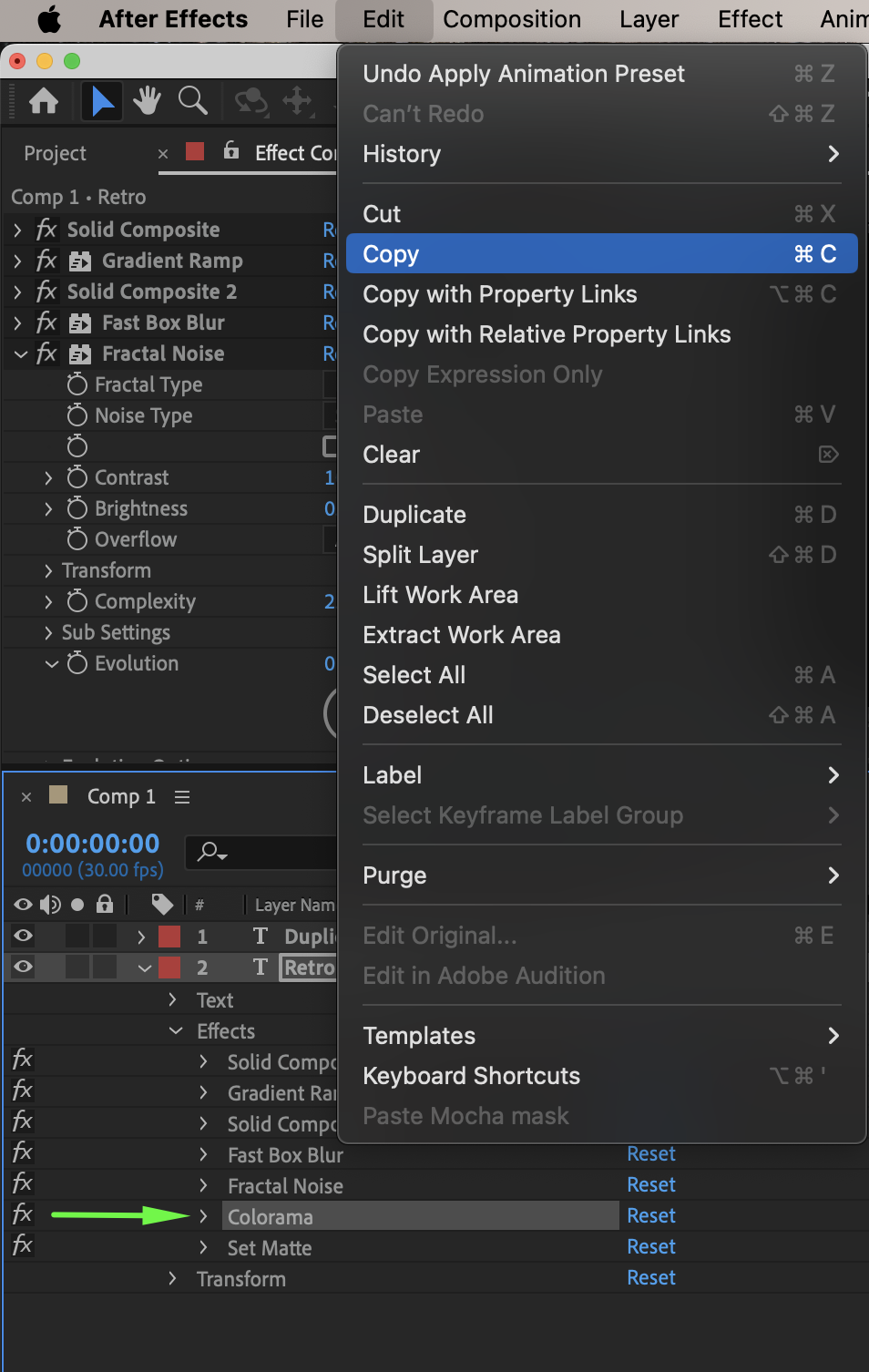The width and height of the screenshot is (869, 1372).
Task: Toggle Contrast stopwatch
Action: coord(77,477)
